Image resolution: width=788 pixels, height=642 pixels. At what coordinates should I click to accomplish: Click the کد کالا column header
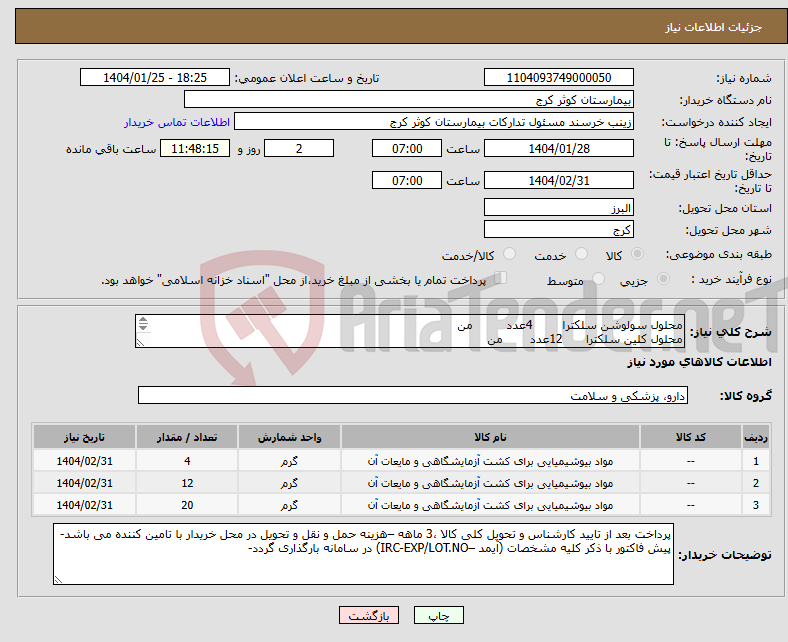tap(691, 437)
